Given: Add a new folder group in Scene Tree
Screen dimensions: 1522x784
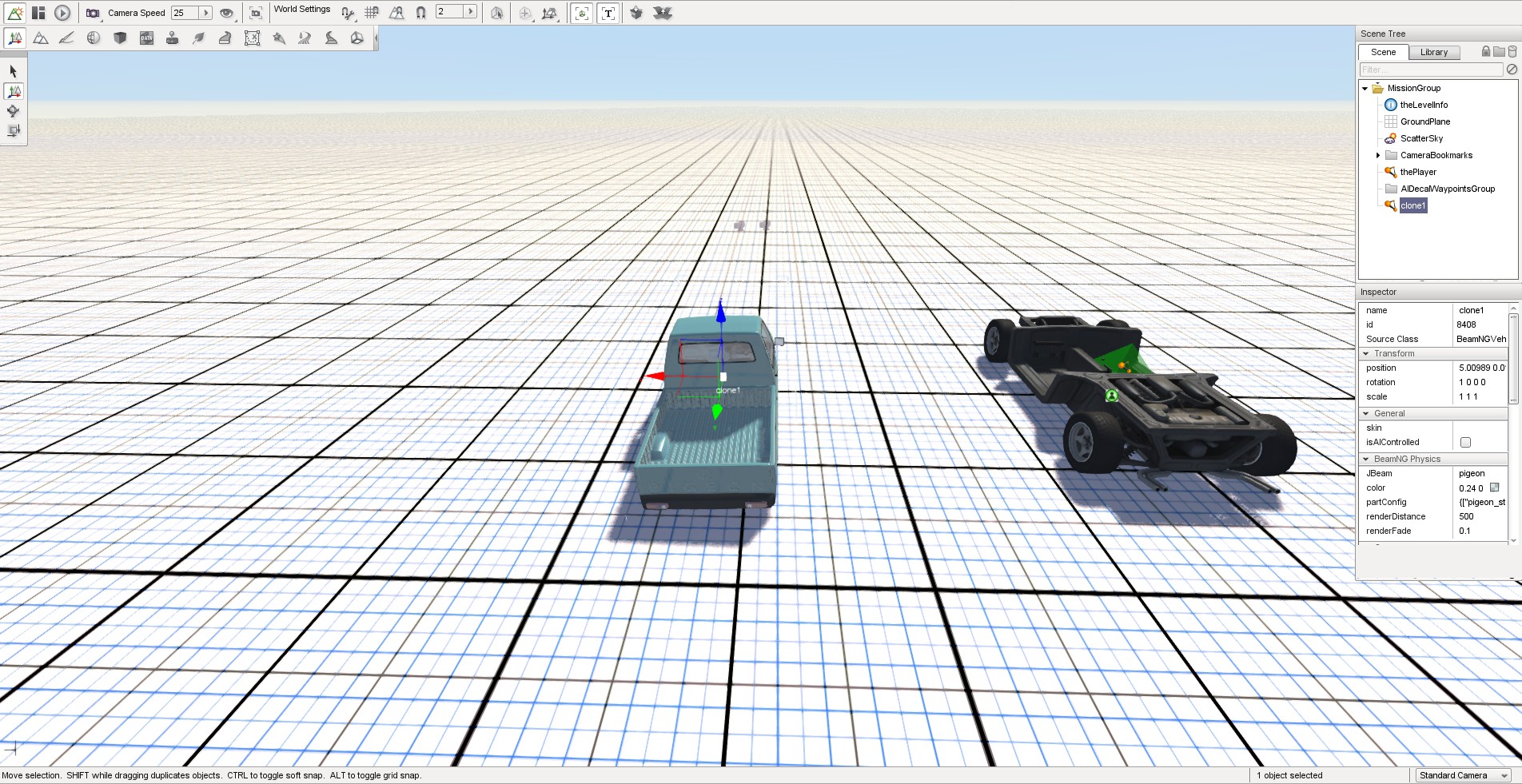Looking at the screenshot, I should [1499, 51].
